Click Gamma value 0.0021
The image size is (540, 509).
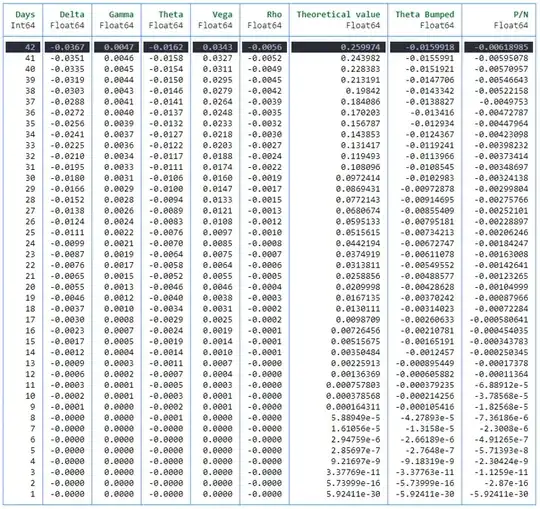(x=119, y=243)
